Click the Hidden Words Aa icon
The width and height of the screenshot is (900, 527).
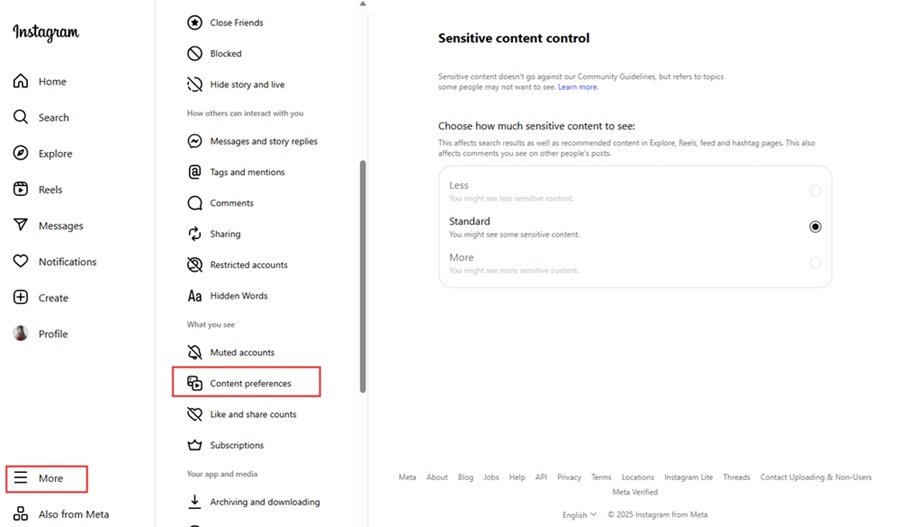pos(195,296)
